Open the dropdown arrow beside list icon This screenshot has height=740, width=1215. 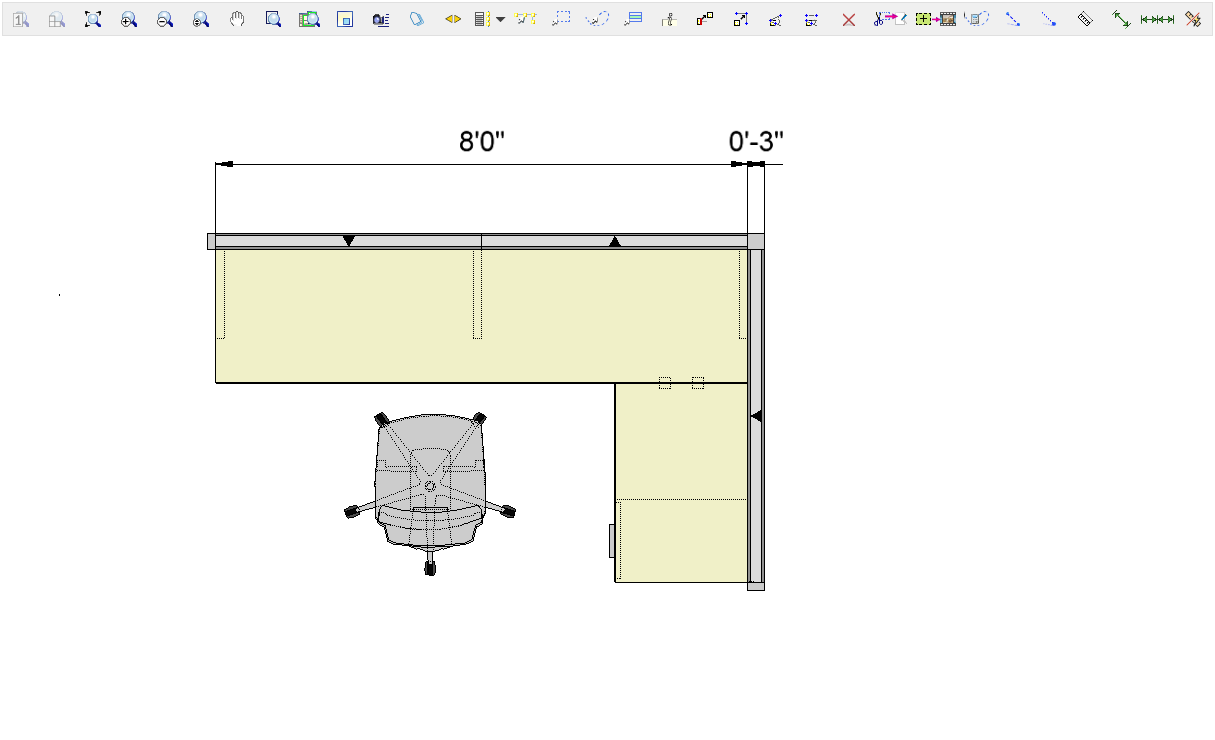coord(500,19)
